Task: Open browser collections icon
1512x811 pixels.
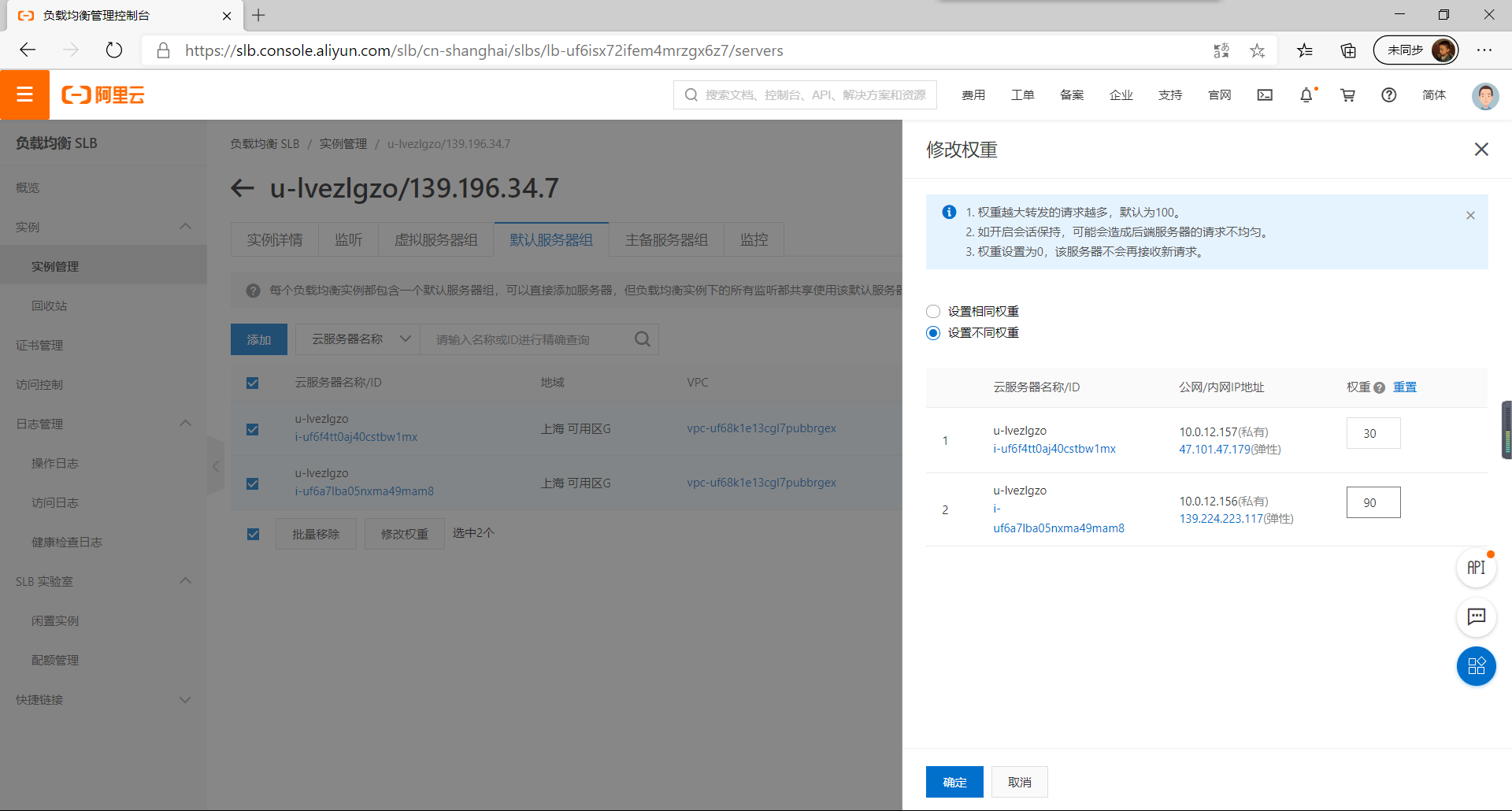Action: (1348, 50)
